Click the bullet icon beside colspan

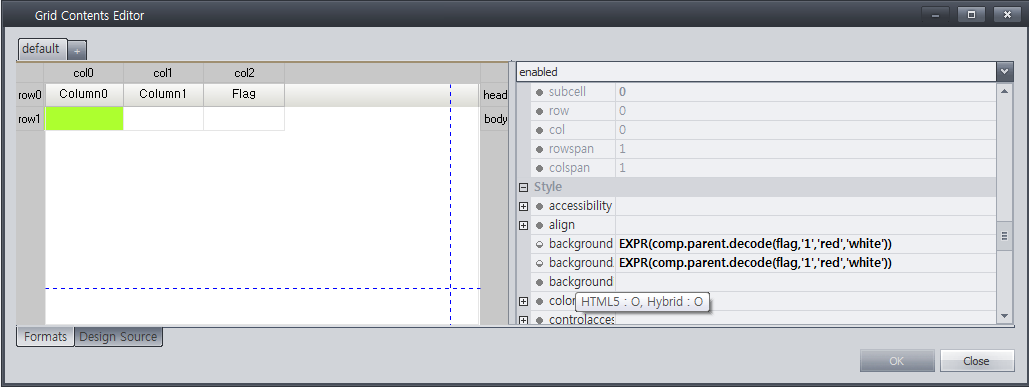point(539,169)
